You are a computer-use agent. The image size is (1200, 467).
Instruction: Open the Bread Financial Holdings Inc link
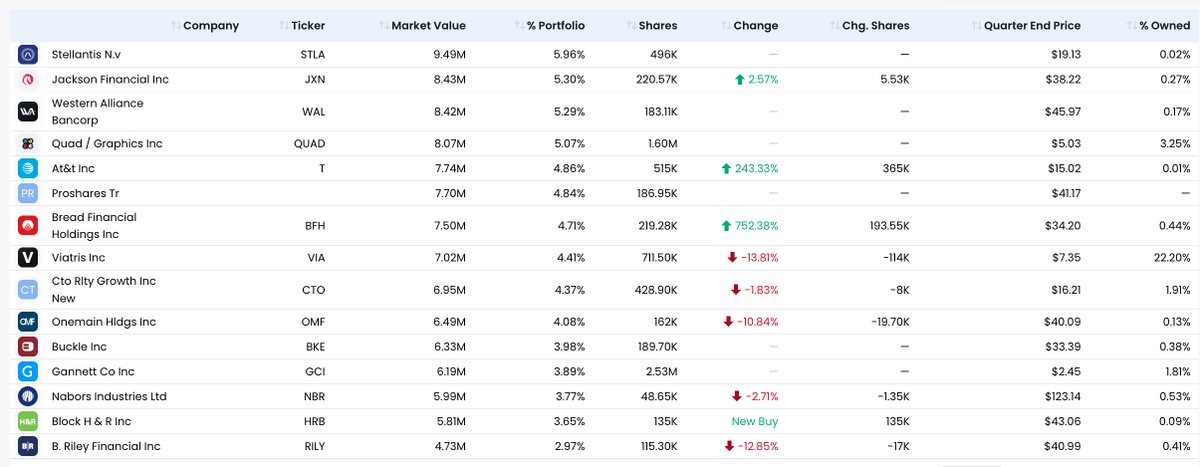[x=94, y=226]
